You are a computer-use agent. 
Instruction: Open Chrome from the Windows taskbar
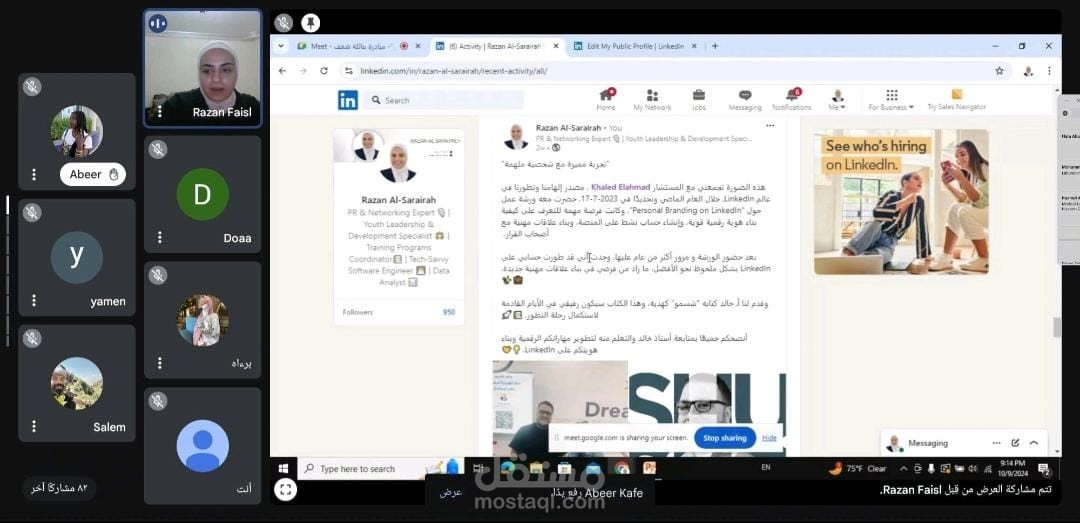pyautogui.click(x=622, y=469)
